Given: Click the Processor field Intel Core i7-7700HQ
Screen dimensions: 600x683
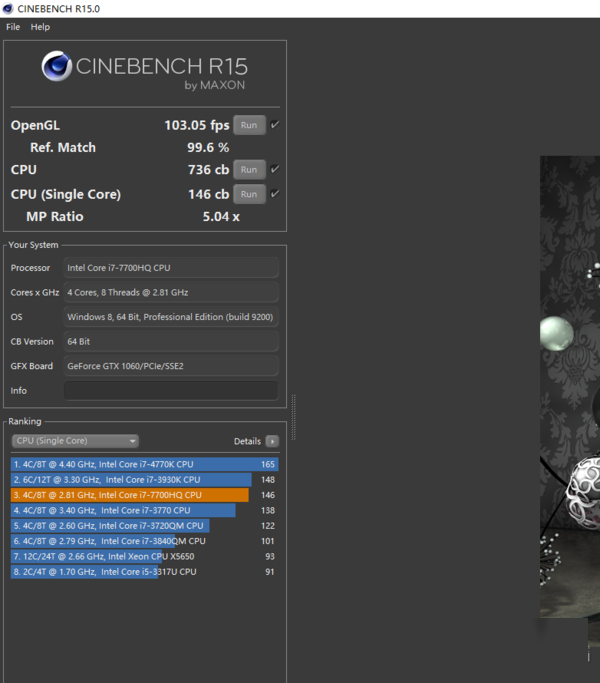Looking at the screenshot, I should pyautogui.click(x=171, y=268).
